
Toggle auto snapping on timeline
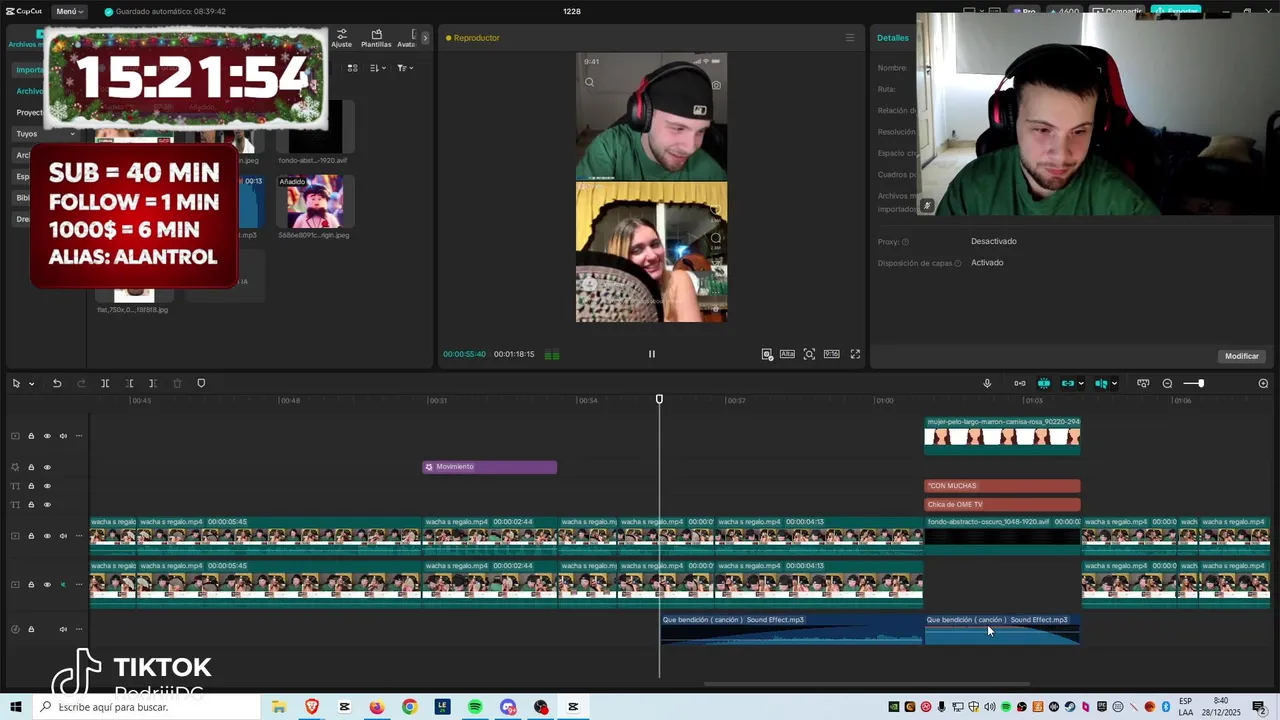pyautogui.click(x=1044, y=383)
